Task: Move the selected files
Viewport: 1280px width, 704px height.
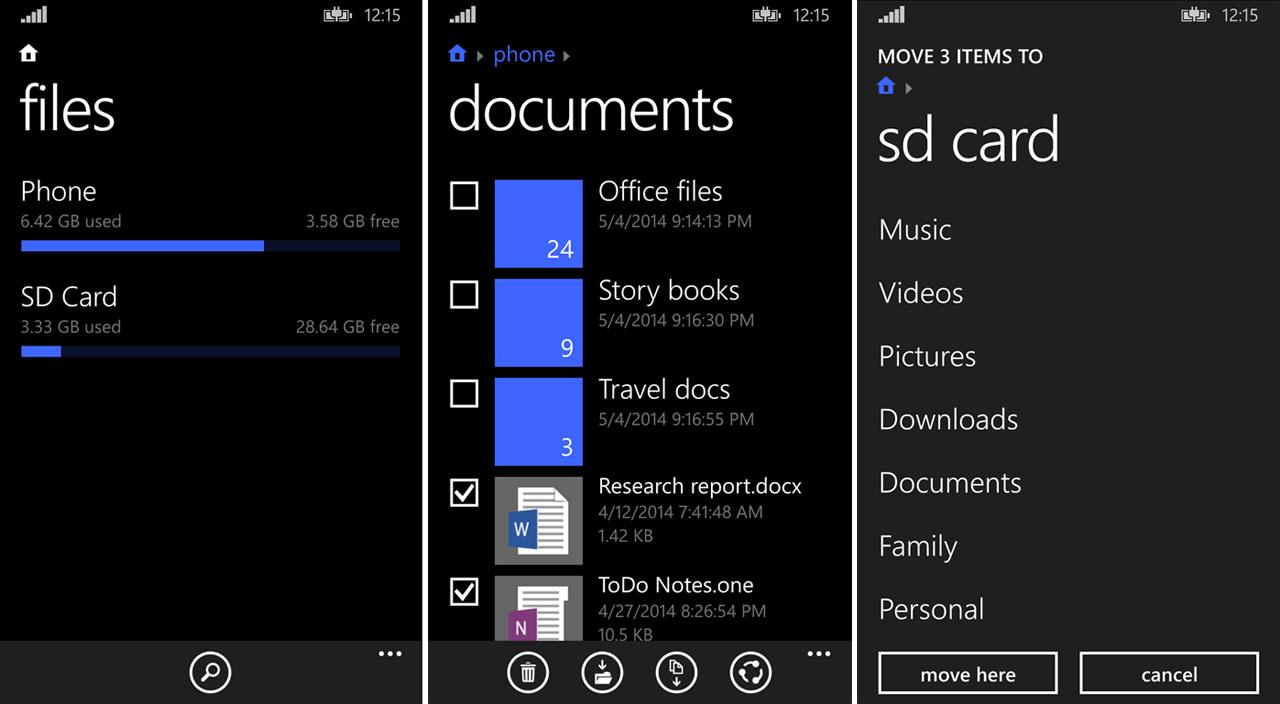Action: [602, 672]
